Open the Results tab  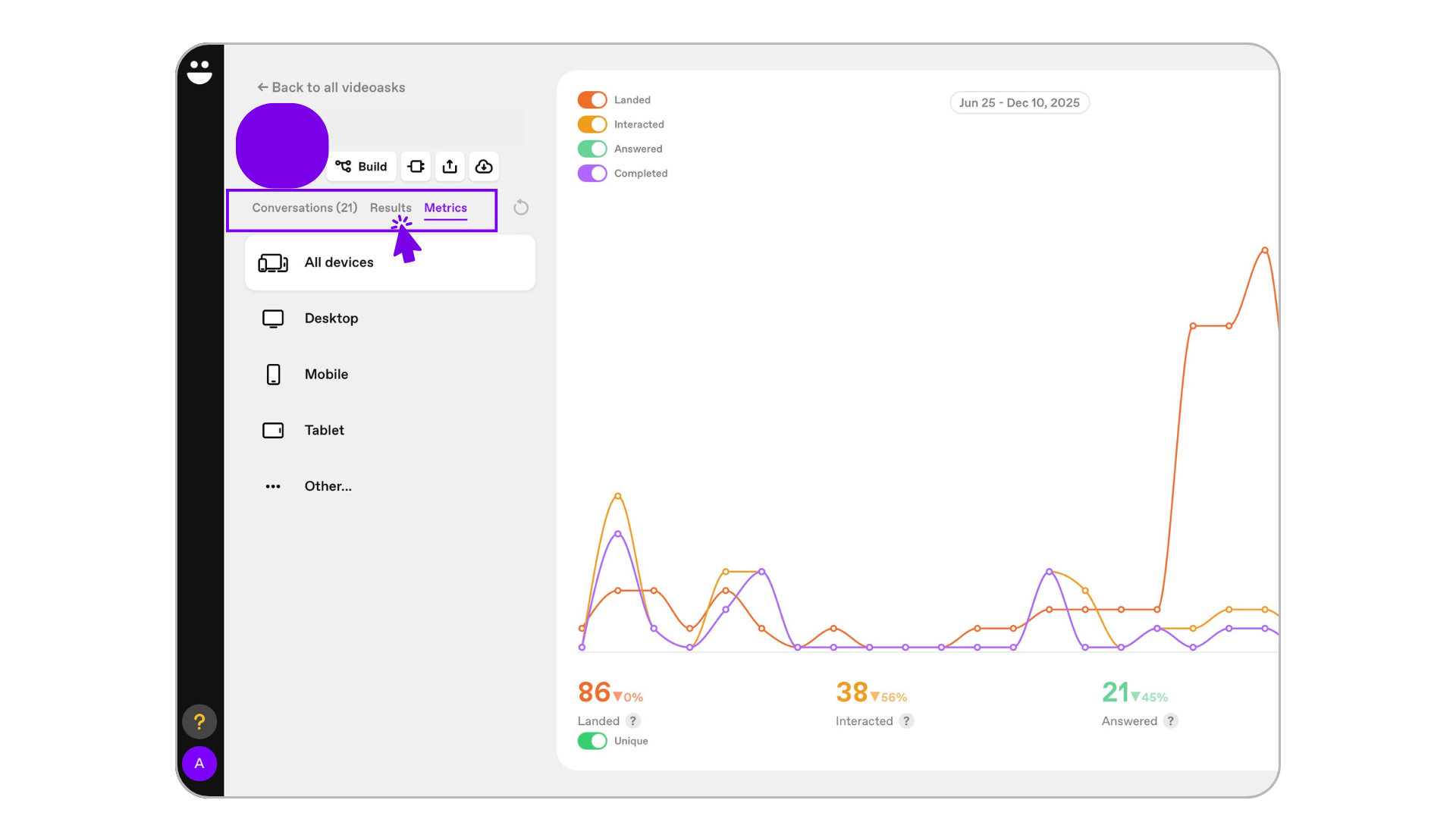[x=391, y=208]
